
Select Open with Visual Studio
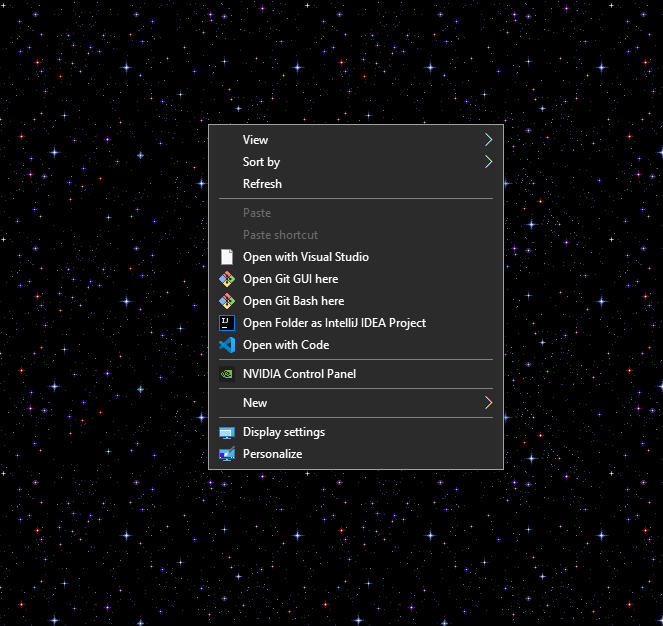[356, 257]
